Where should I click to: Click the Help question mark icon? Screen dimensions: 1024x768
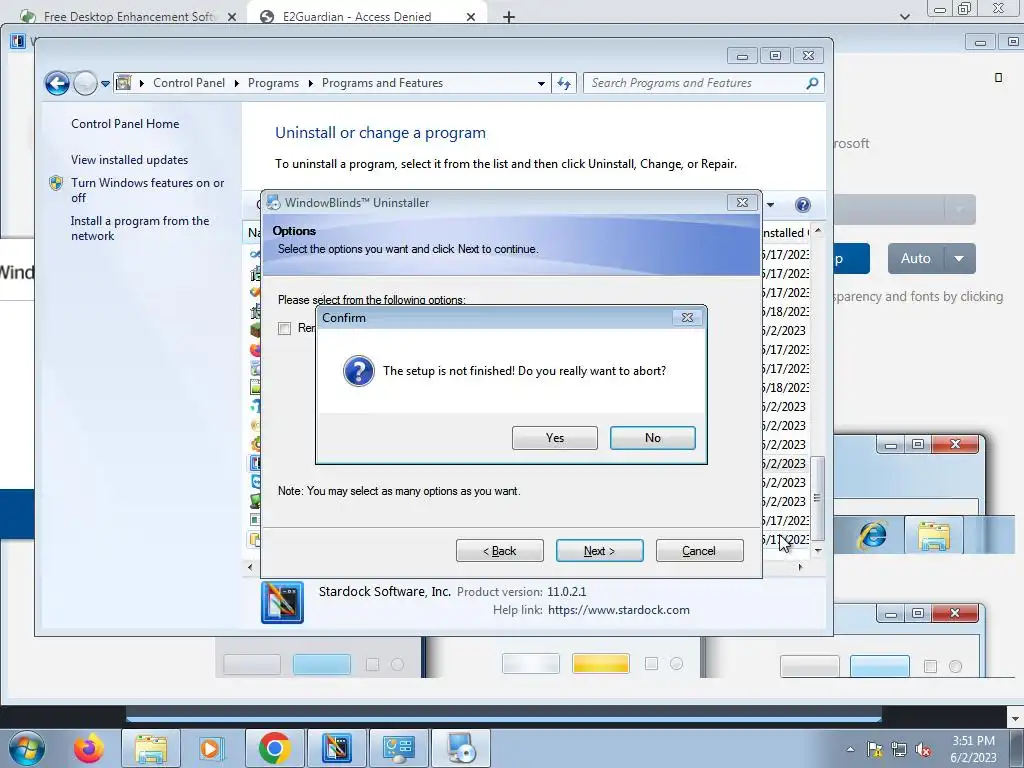pyautogui.click(x=803, y=205)
